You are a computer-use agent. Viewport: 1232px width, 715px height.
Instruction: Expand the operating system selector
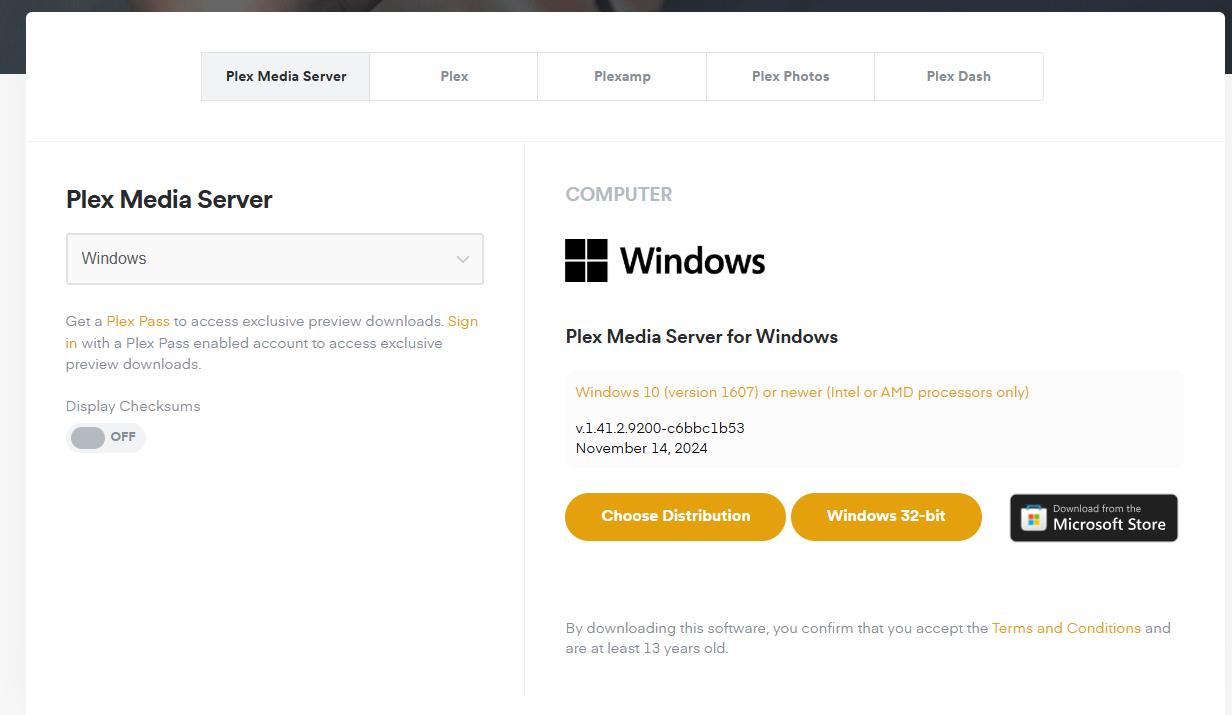(274, 259)
